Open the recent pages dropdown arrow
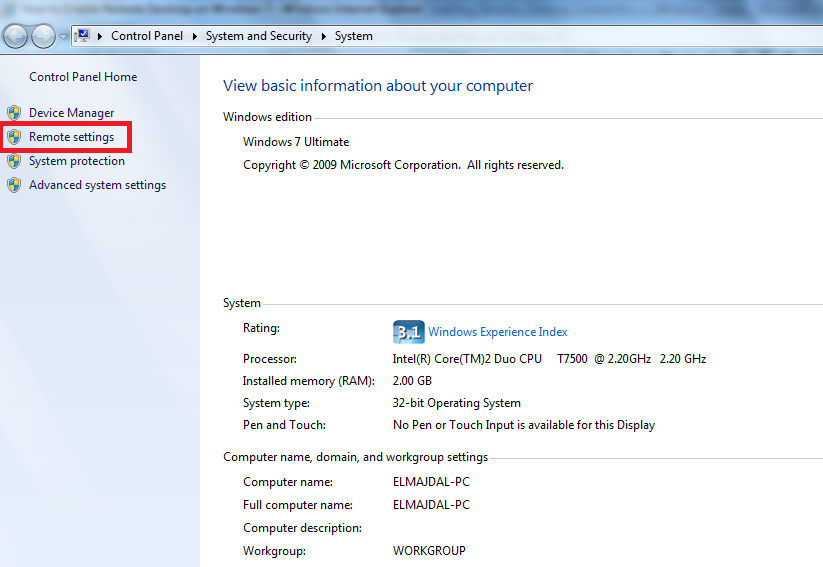Viewport: 823px width, 567px height. (64, 37)
